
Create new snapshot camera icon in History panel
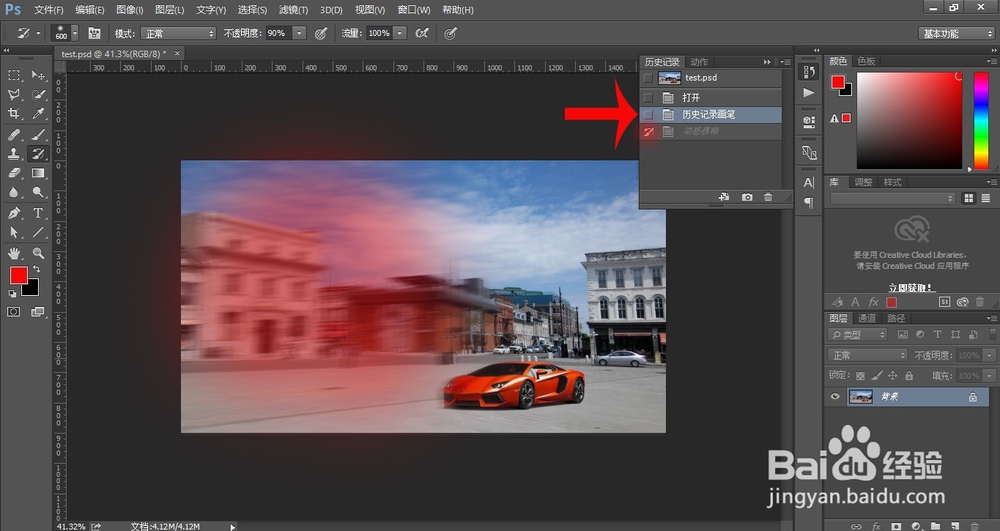747,197
